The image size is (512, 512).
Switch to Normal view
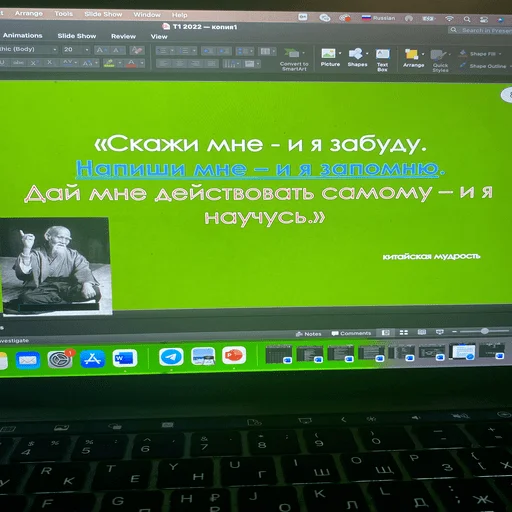[x=386, y=333]
